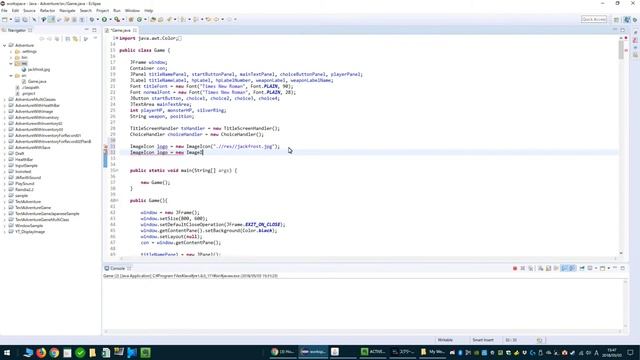
Task: Click Navigator Back arrow icon
Action: point(42,39)
